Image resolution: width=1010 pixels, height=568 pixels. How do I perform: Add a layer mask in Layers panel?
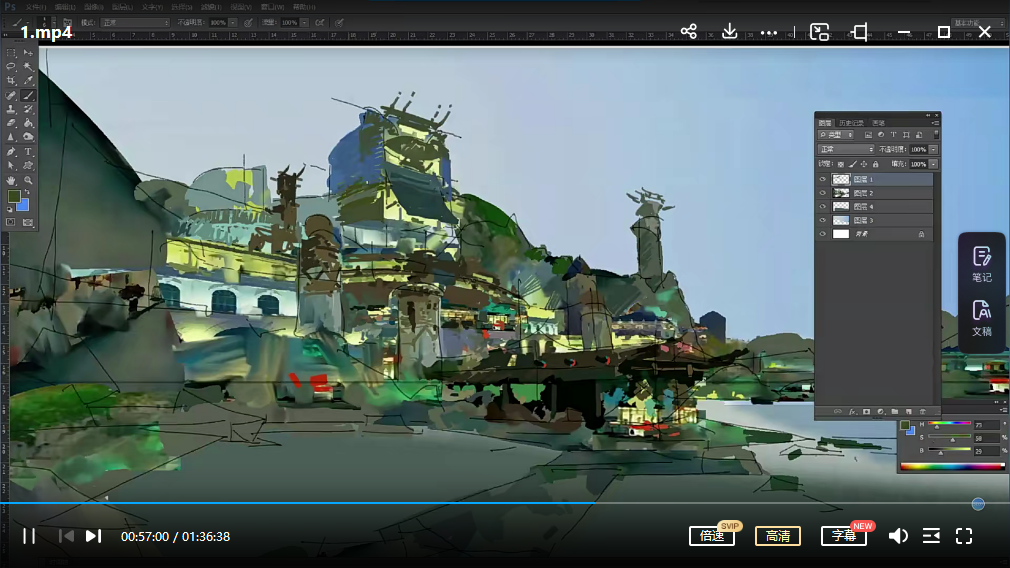point(866,412)
